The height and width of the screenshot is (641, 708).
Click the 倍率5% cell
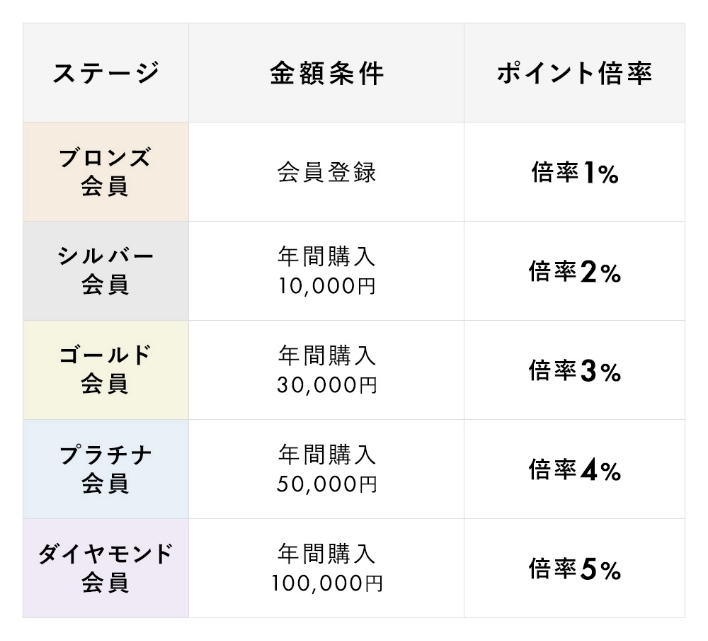pyautogui.click(x=575, y=568)
